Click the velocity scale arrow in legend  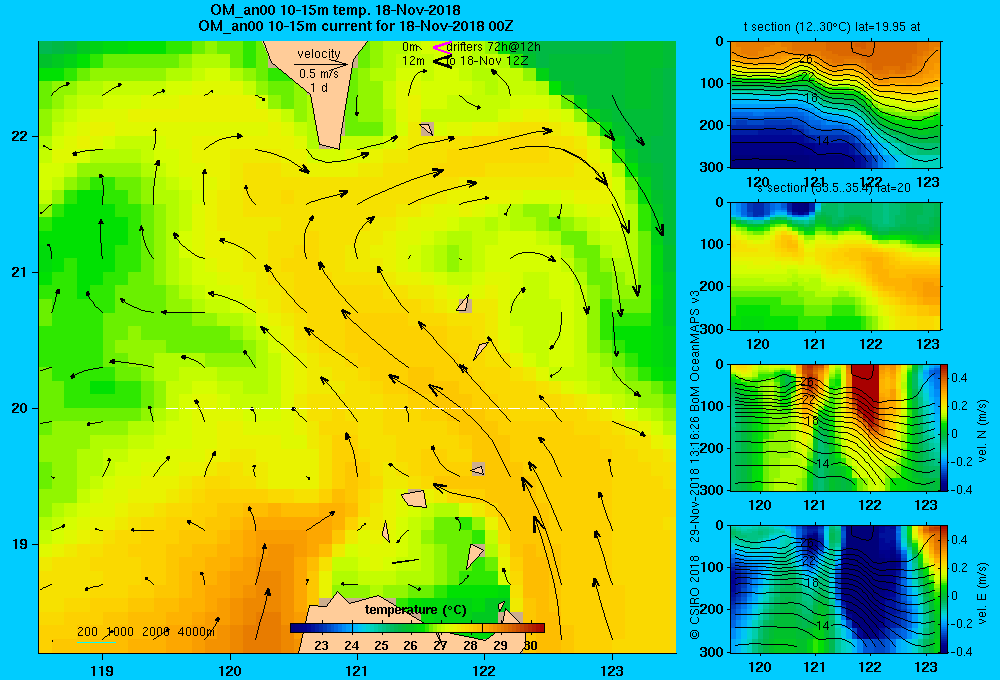tap(321, 64)
